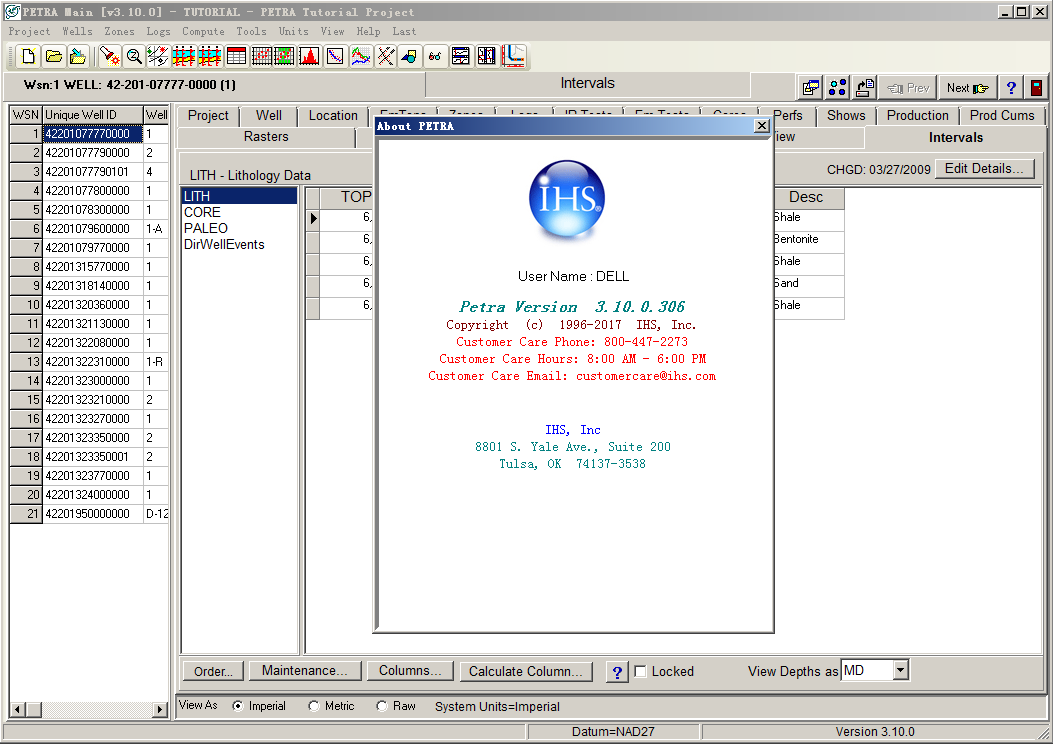Click the red exit door icon
This screenshot has width=1053, height=744.
1036,87
